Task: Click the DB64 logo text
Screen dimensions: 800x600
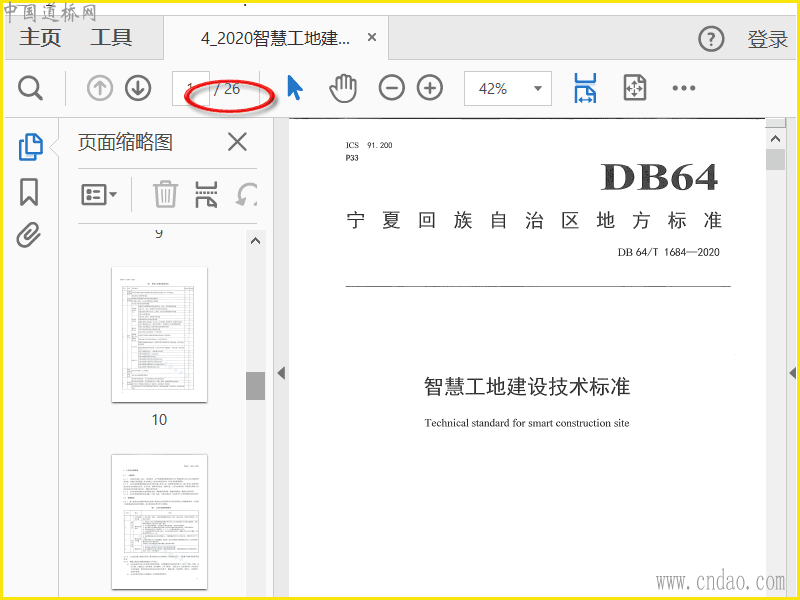Action: 659,177
